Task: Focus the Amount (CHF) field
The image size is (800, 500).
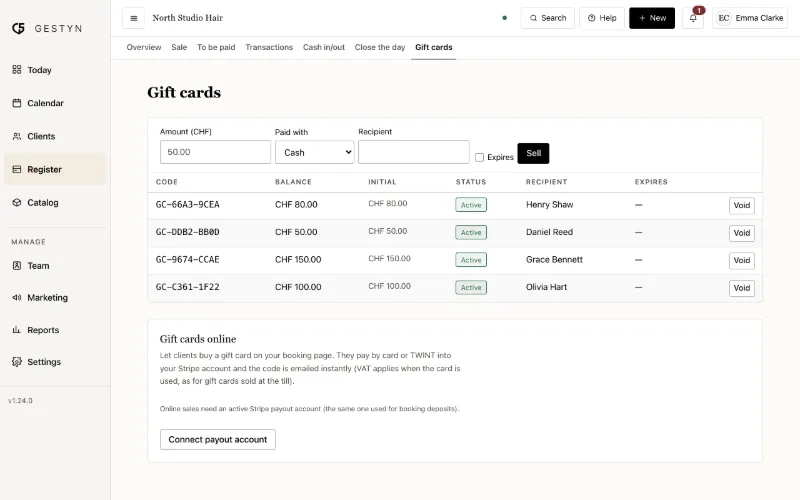Action: coord(215,152)
